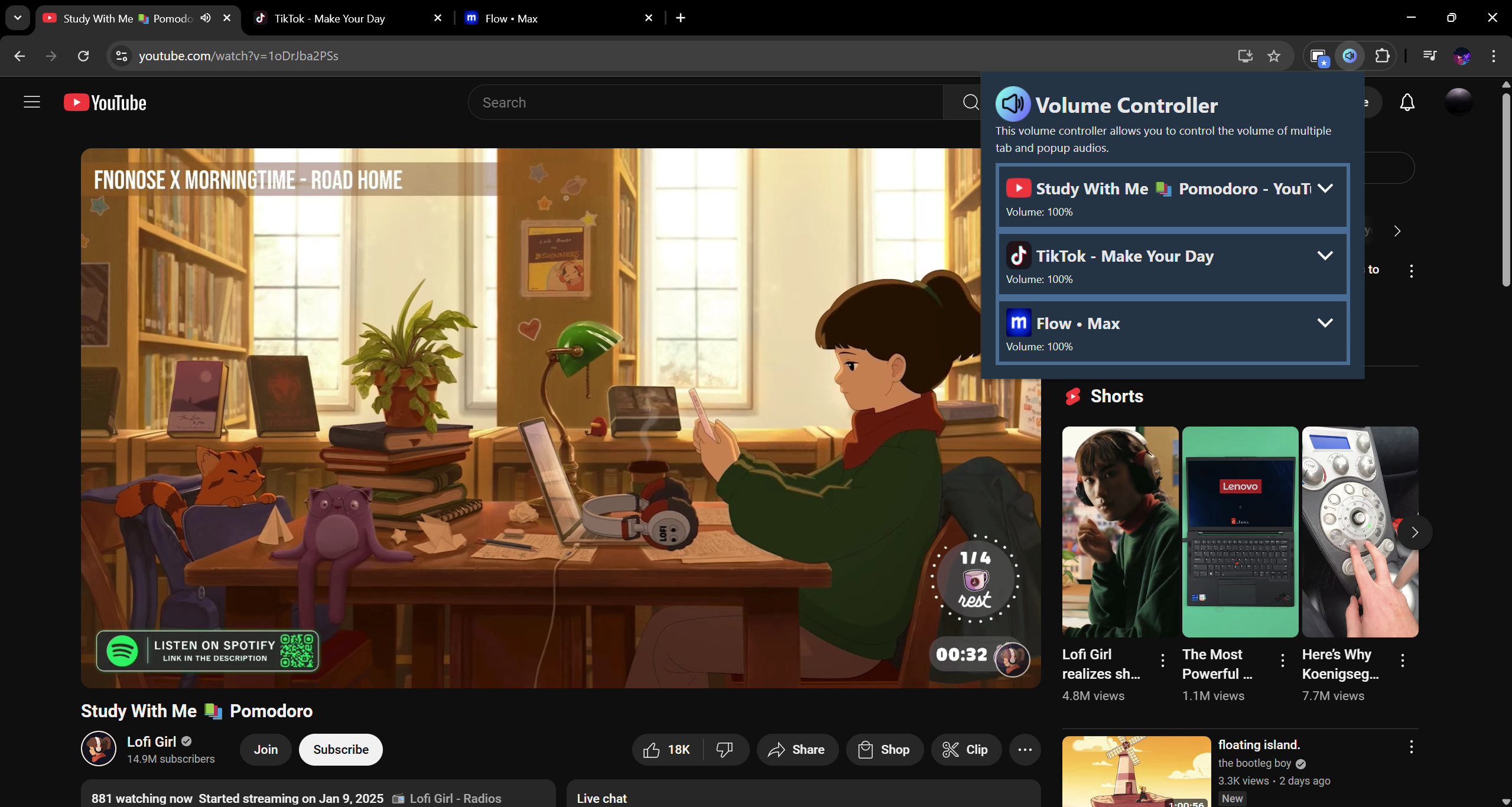This screenshot has height=807, width=1512.
Task: Open the media controls toolbar icon
Action: point(1430,56)
